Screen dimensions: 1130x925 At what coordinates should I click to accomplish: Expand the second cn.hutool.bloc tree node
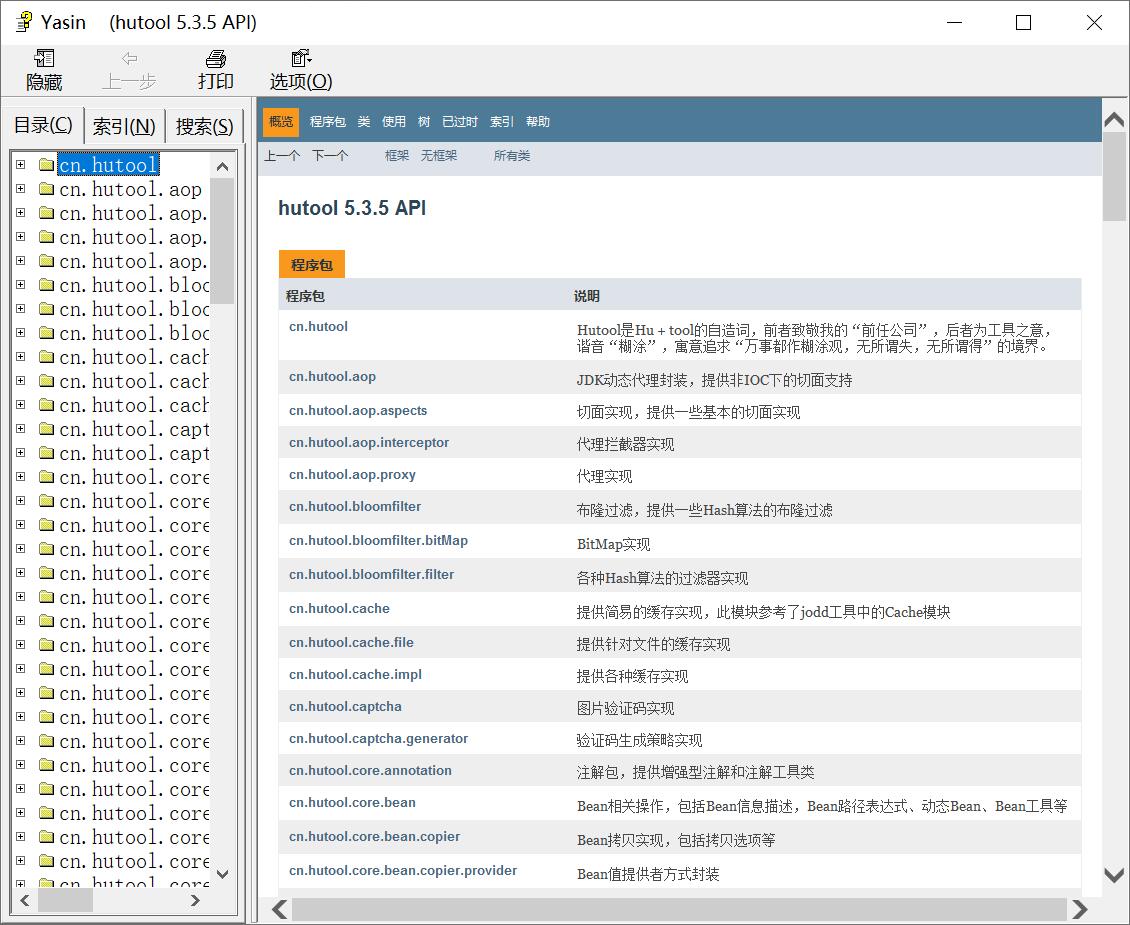pyautogui.click(x=20, y=308)
